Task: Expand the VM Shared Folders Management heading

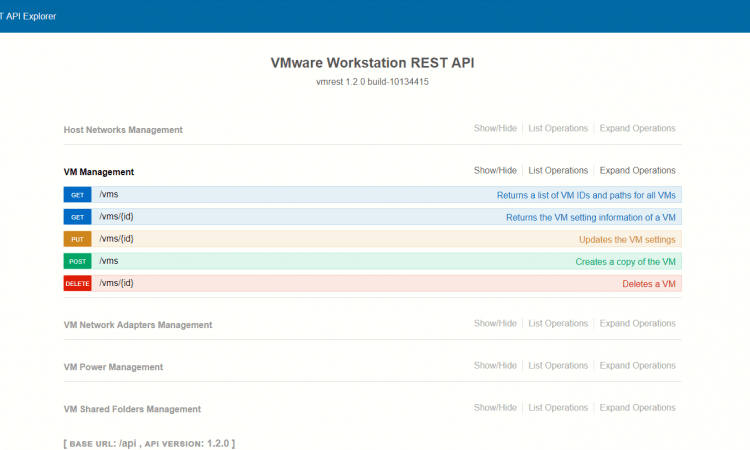Action: tap(132, 409)
